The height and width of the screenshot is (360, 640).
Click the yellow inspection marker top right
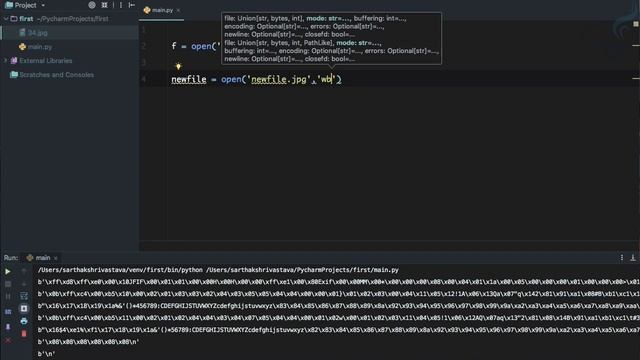click(x=636, y=24)
